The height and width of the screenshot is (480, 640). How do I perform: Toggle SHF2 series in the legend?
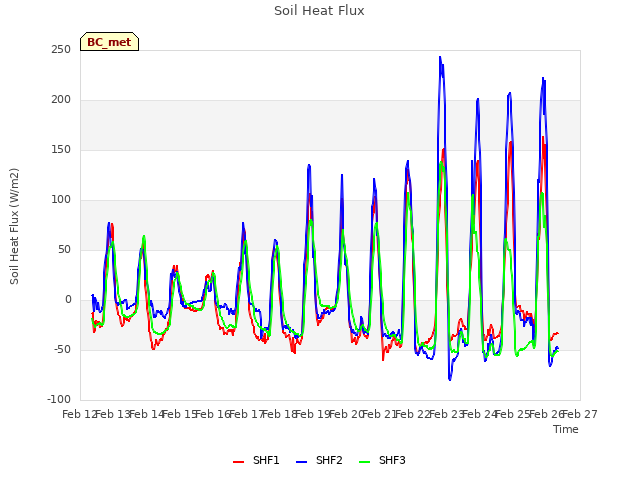click(319, 460)
